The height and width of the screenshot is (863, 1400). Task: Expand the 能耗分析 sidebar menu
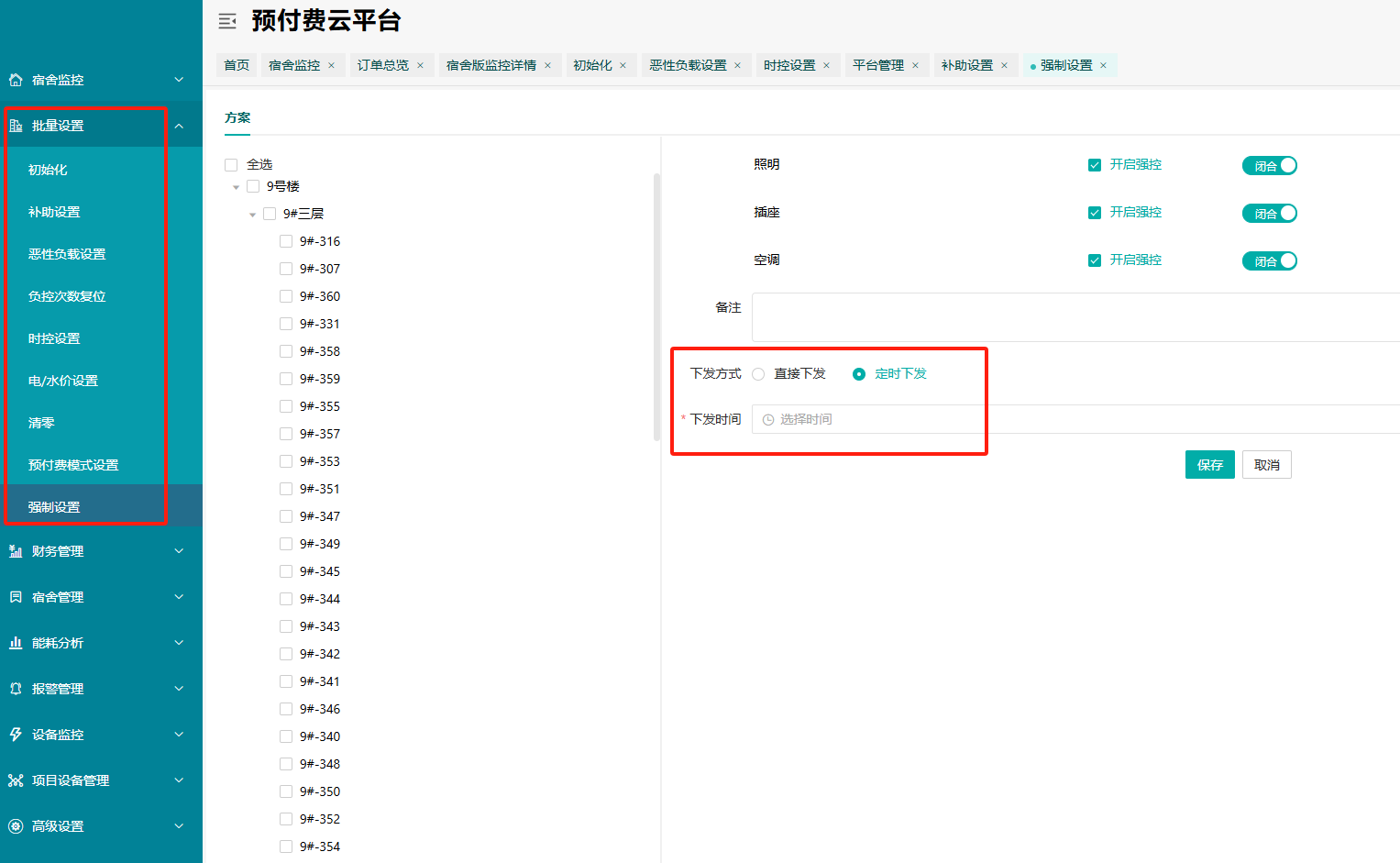[x=101, y=643]
